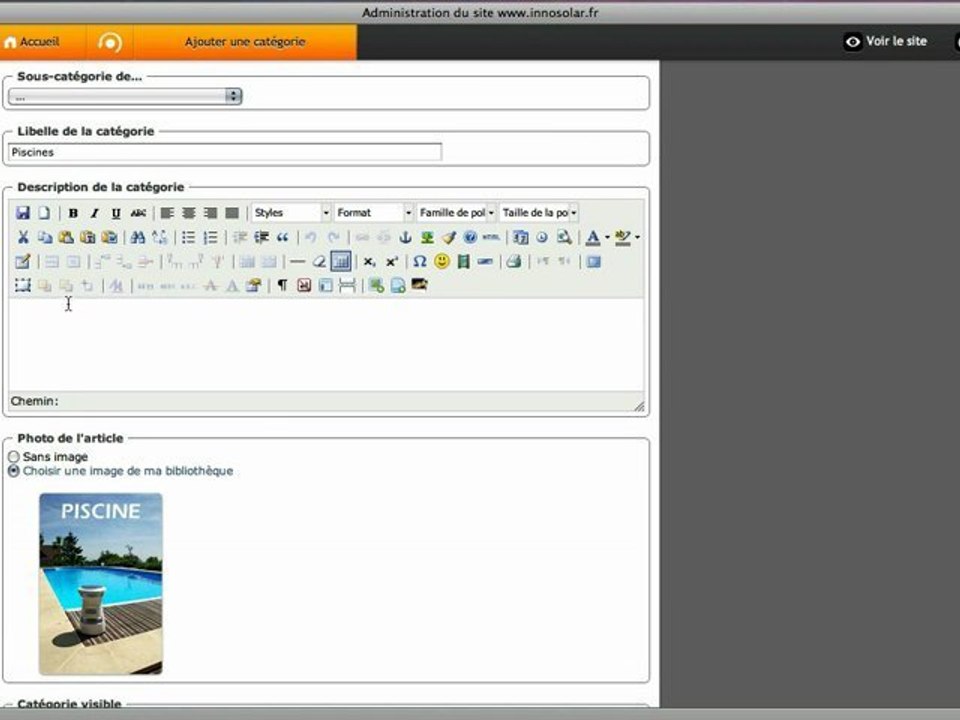
Task: Click the Ajouter une catégorie tab
Action: tap(245, 42)
